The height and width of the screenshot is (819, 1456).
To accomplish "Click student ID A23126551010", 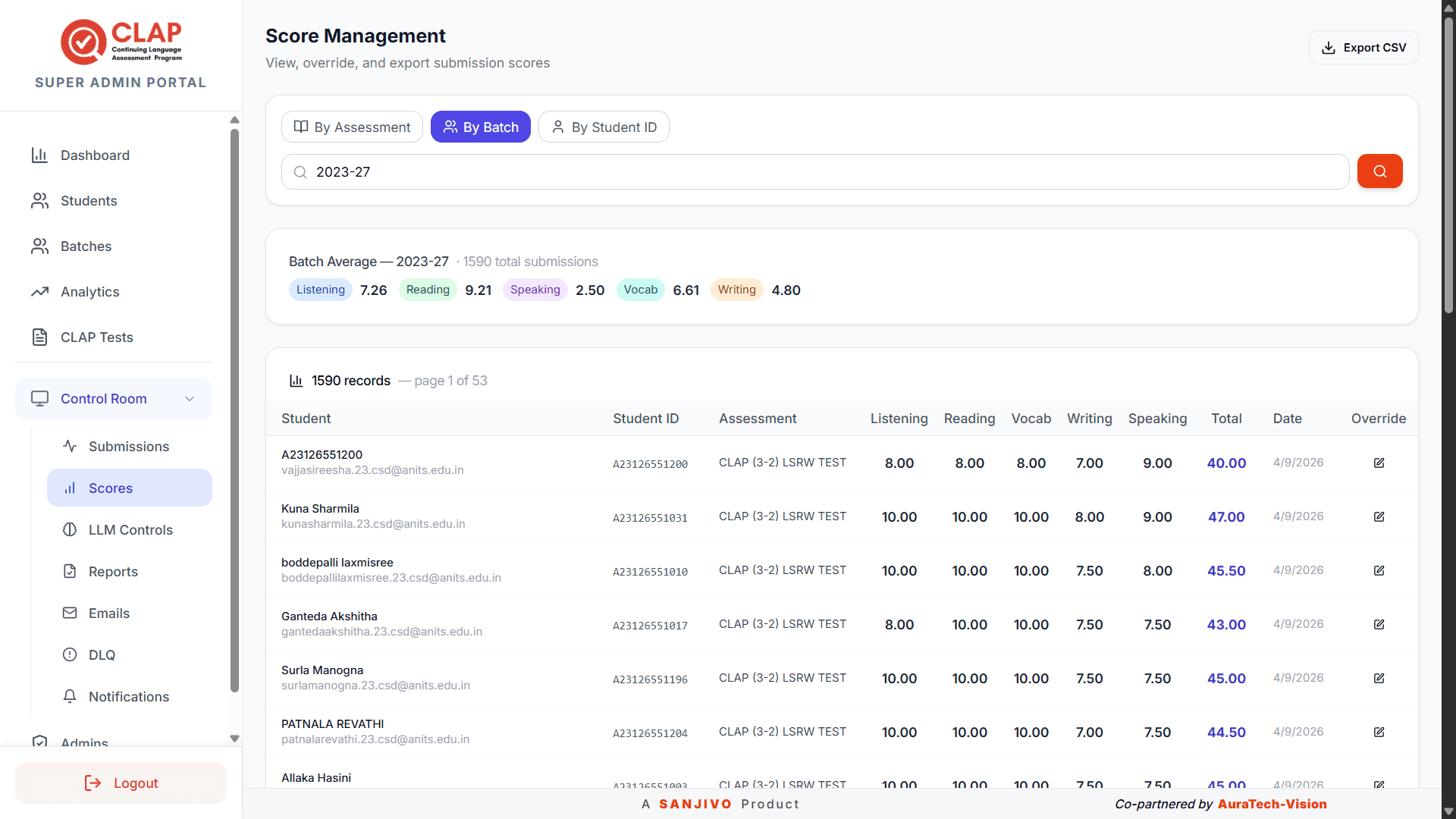I will coord(650,572).
